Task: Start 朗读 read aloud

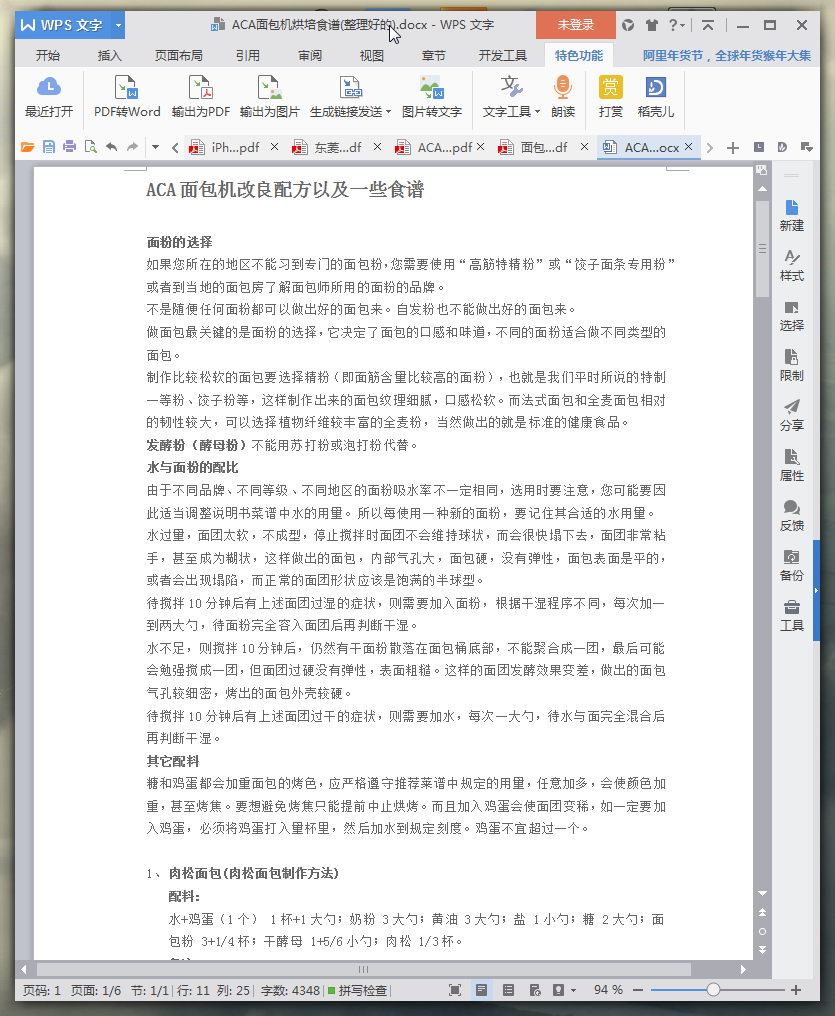Action: tap(563, 97)
